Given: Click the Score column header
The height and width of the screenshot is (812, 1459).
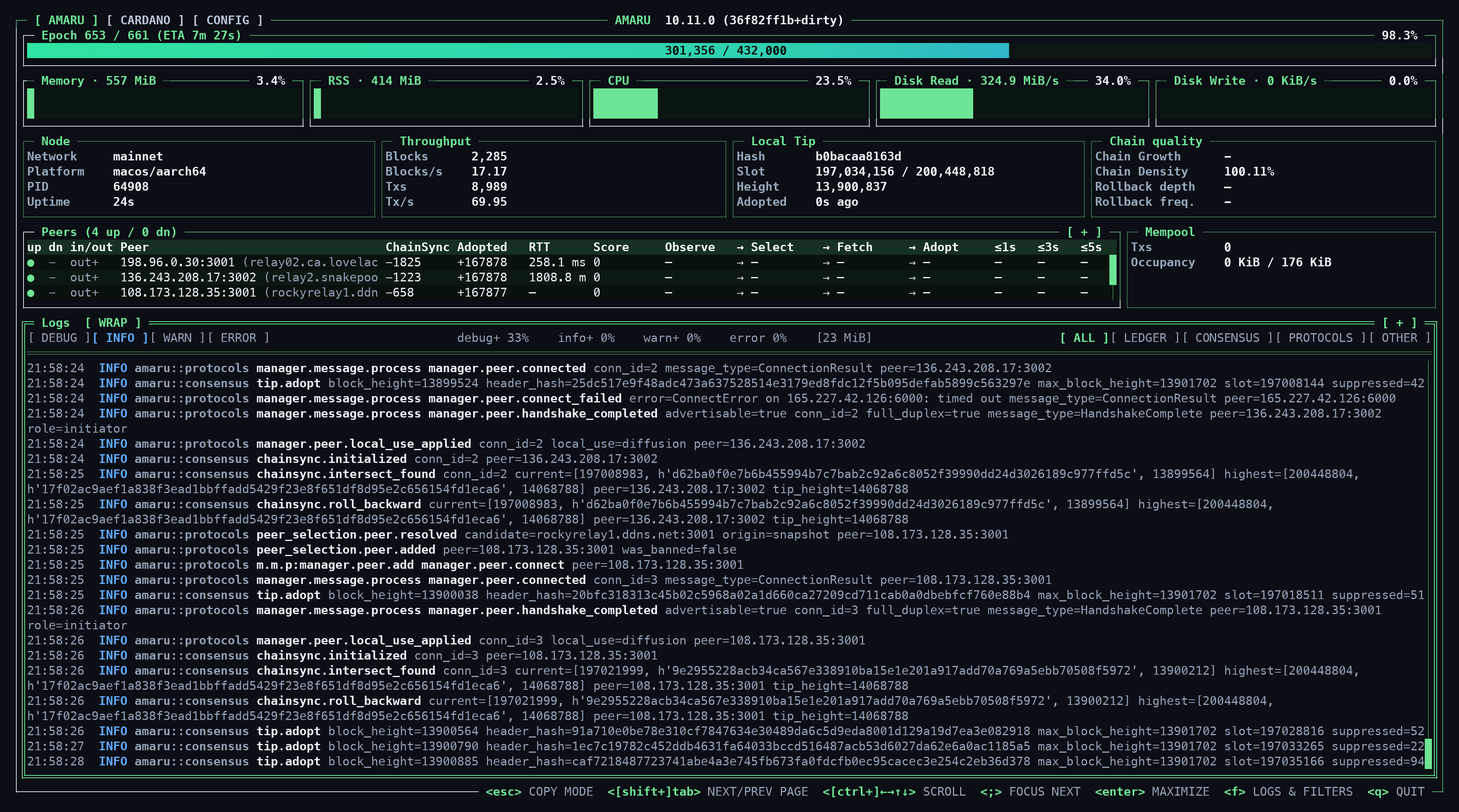Looking at the screenshot, I should pos(611,248).
